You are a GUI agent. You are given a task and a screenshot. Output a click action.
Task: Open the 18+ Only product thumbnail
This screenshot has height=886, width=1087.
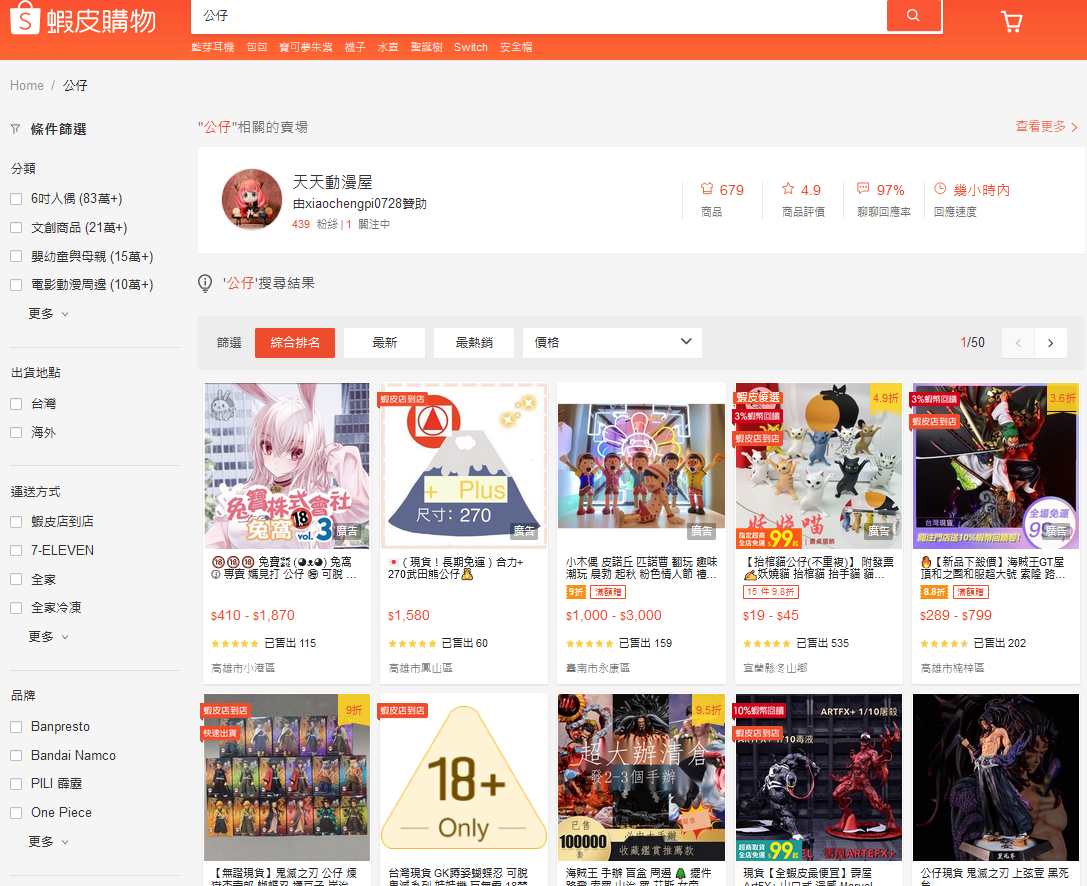464,777
